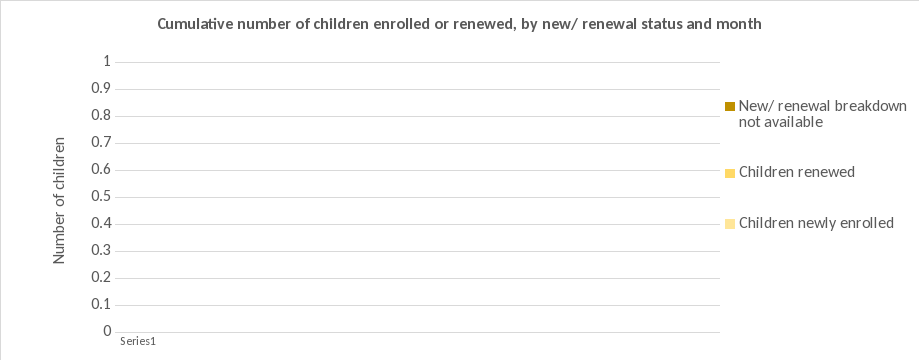Click the Children renewed legend color swatch
Image resolution: width=919 pixels, height=360 pixels.
pyautogui.click(x=730, y=174)
